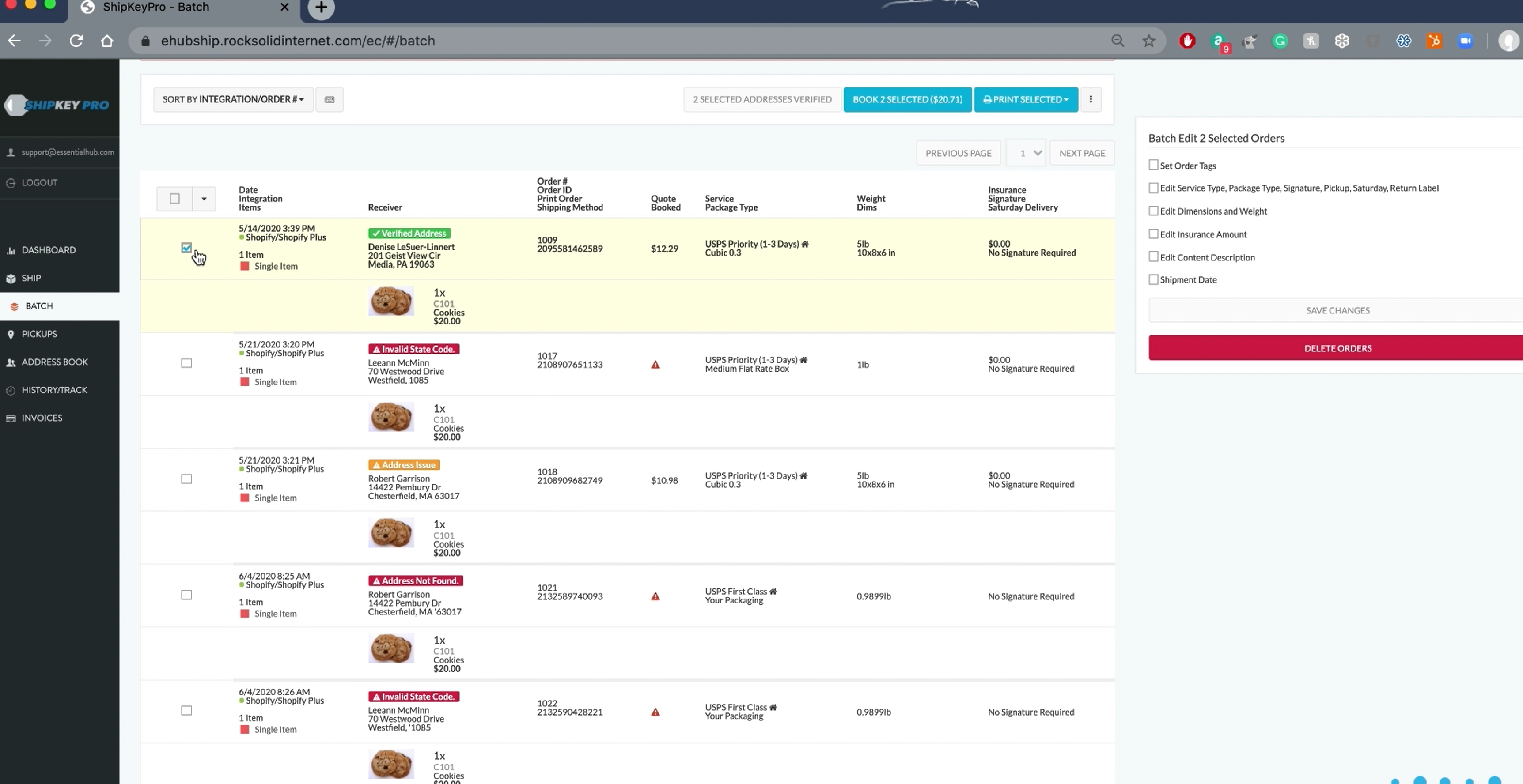The width and height of the screenshot is (1523, 784).
Task: Check the checkbox for order 1017
Action: (186, 363)
